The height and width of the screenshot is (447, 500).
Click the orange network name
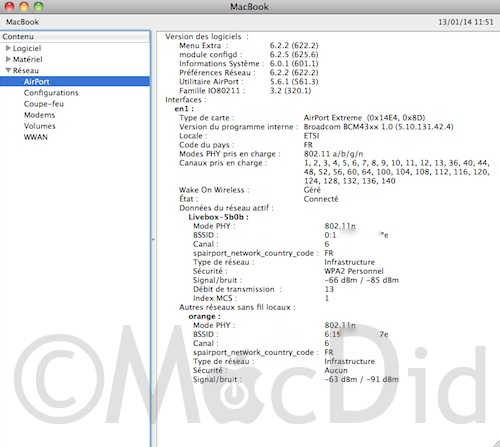point(204,316)
